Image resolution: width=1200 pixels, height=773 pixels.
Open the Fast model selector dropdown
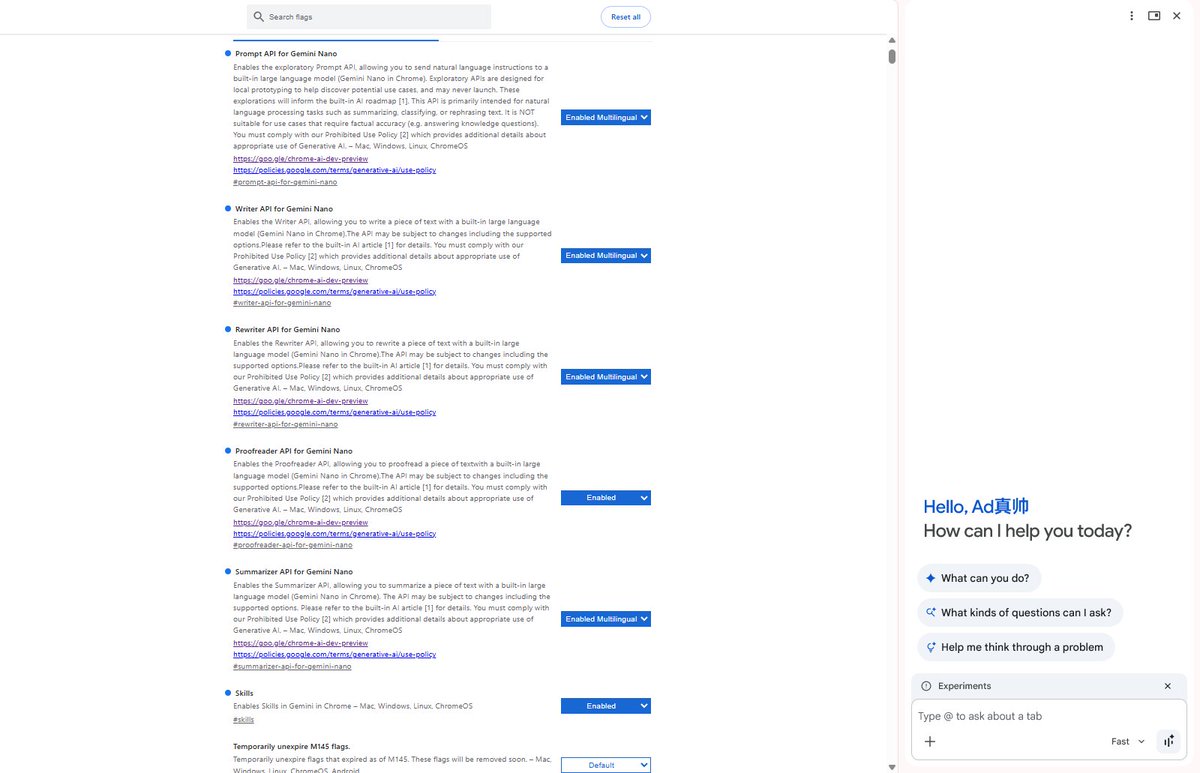click(x=1128, y=741)
